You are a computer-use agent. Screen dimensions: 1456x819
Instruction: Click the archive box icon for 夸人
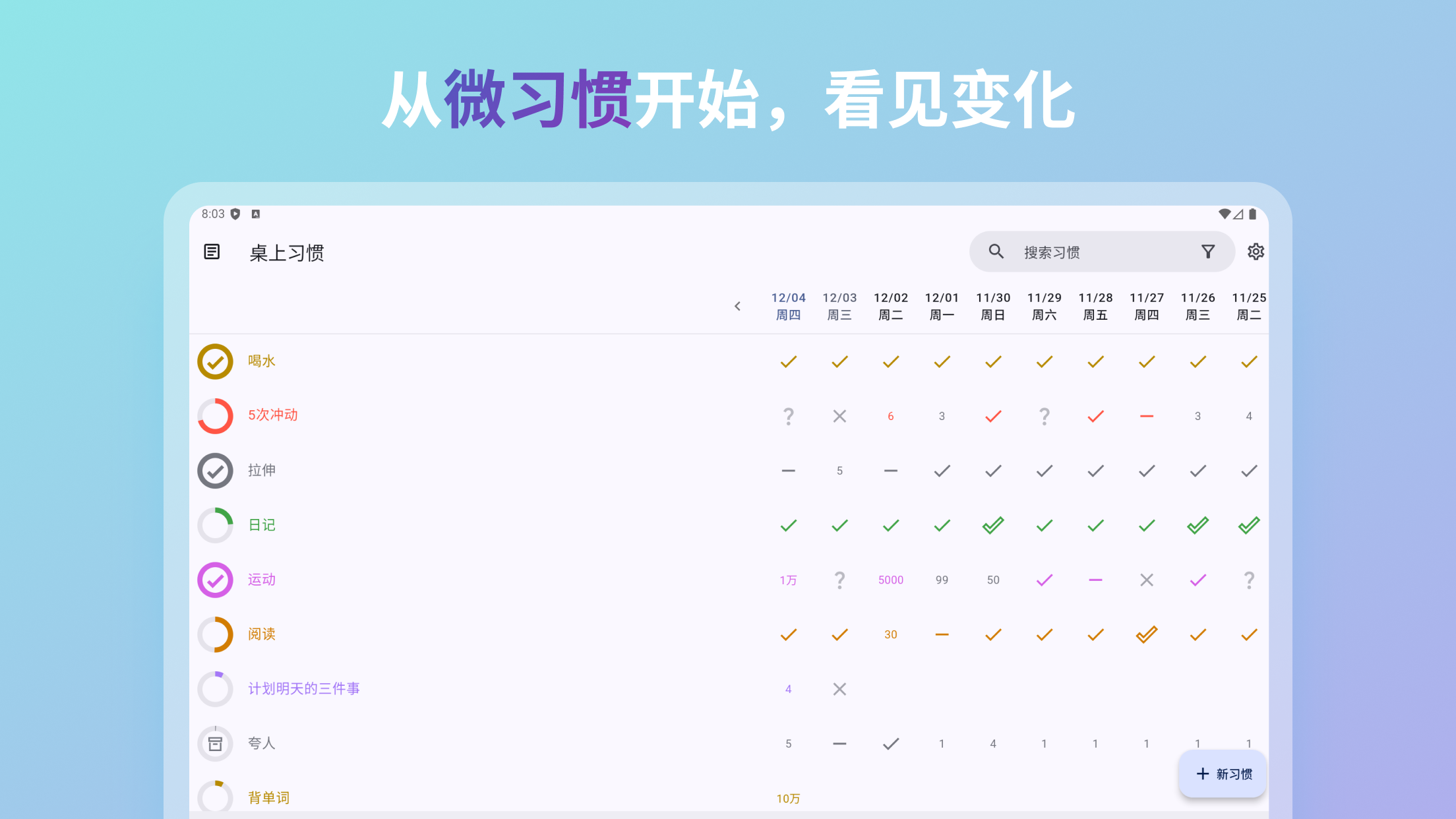coord(215,744)
